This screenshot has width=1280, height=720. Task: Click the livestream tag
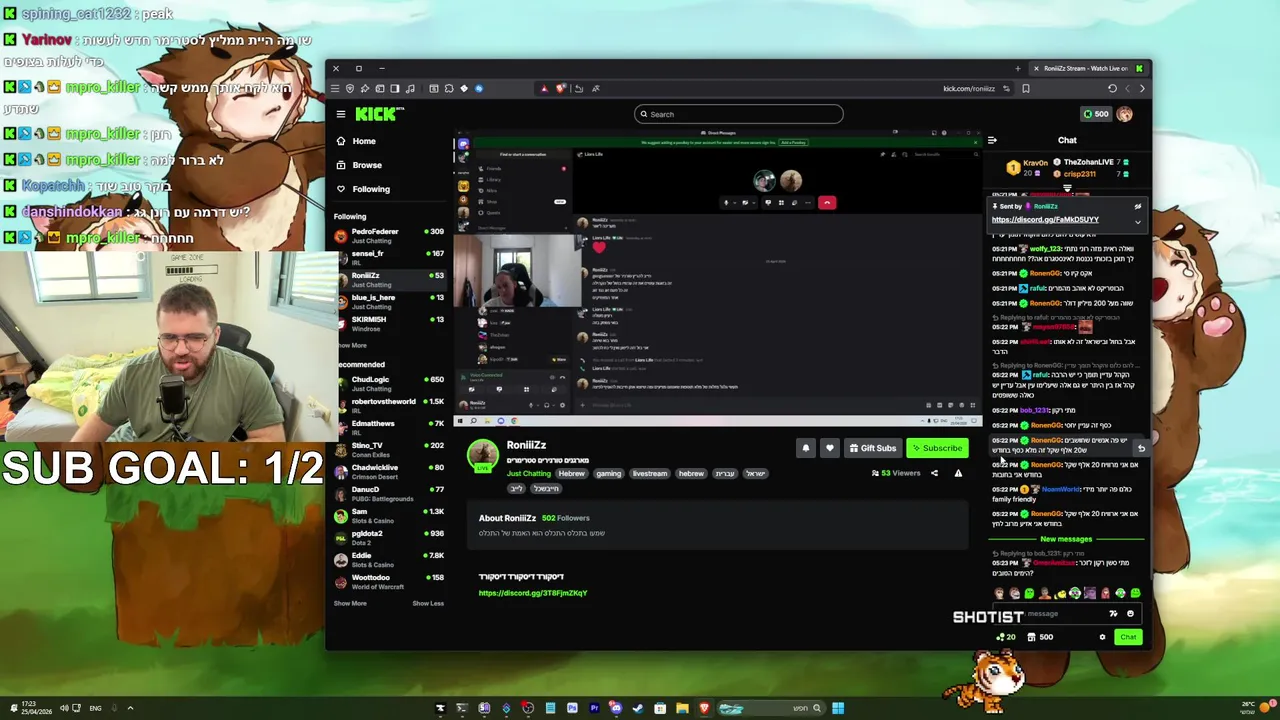coord(649,473)
